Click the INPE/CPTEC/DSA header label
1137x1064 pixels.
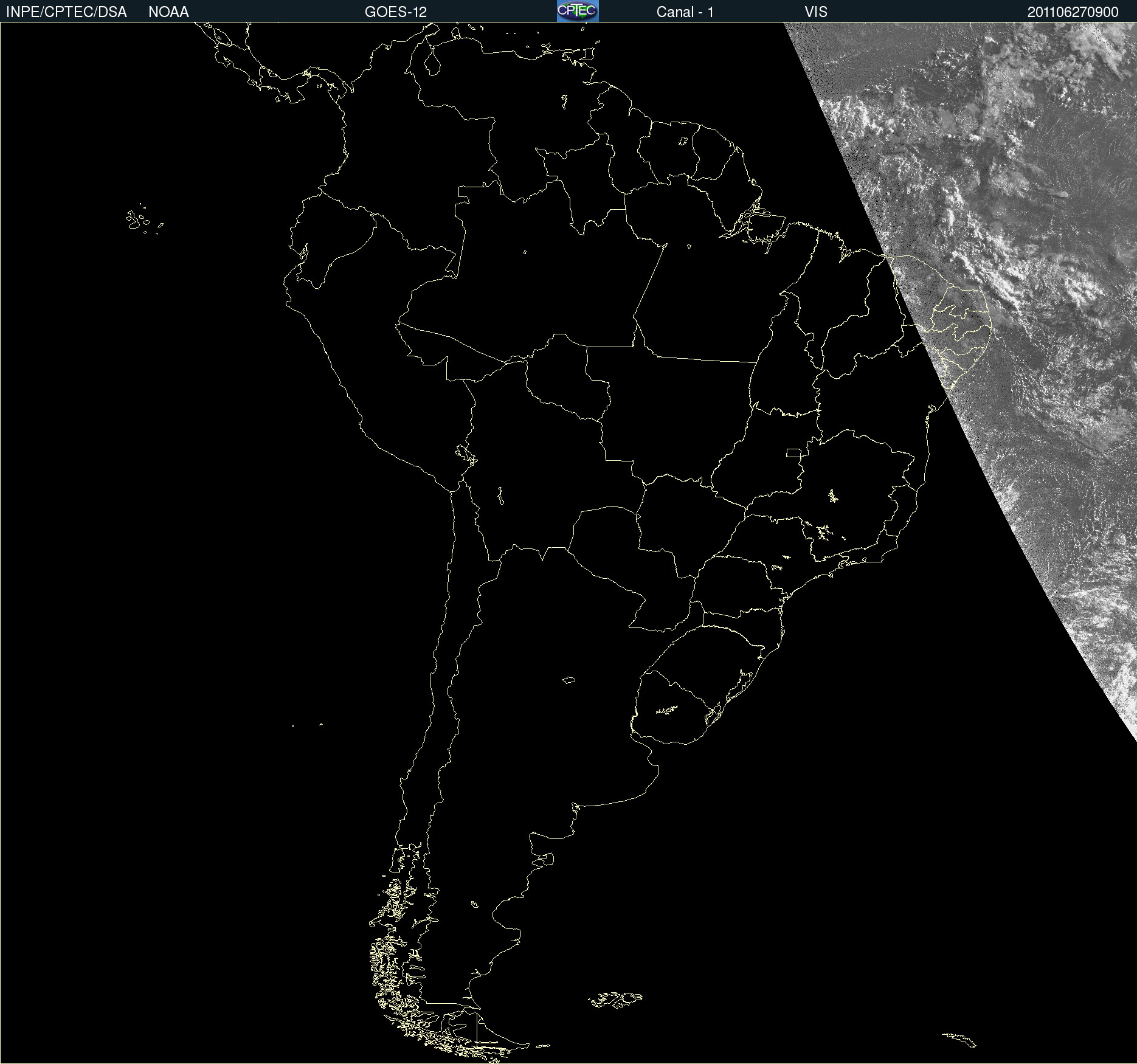tap(66, 12)
